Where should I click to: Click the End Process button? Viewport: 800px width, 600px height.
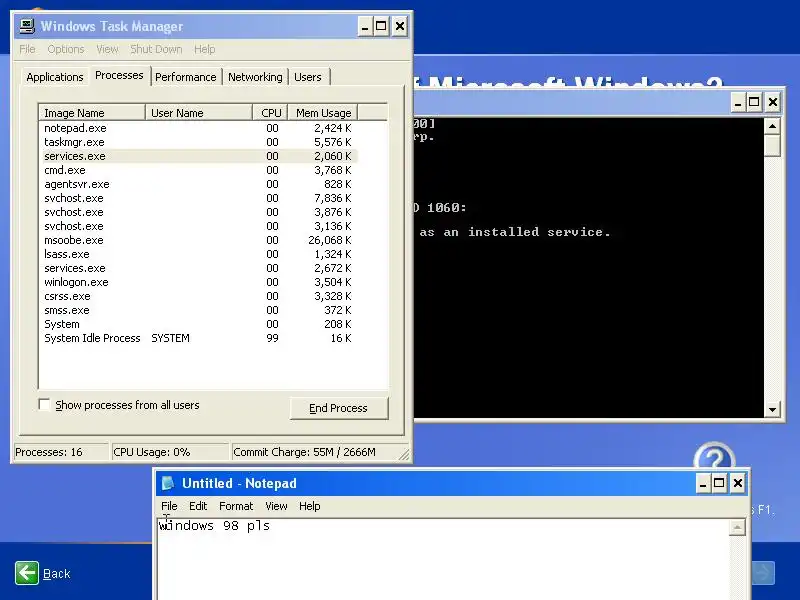click(x=339, y=408)
